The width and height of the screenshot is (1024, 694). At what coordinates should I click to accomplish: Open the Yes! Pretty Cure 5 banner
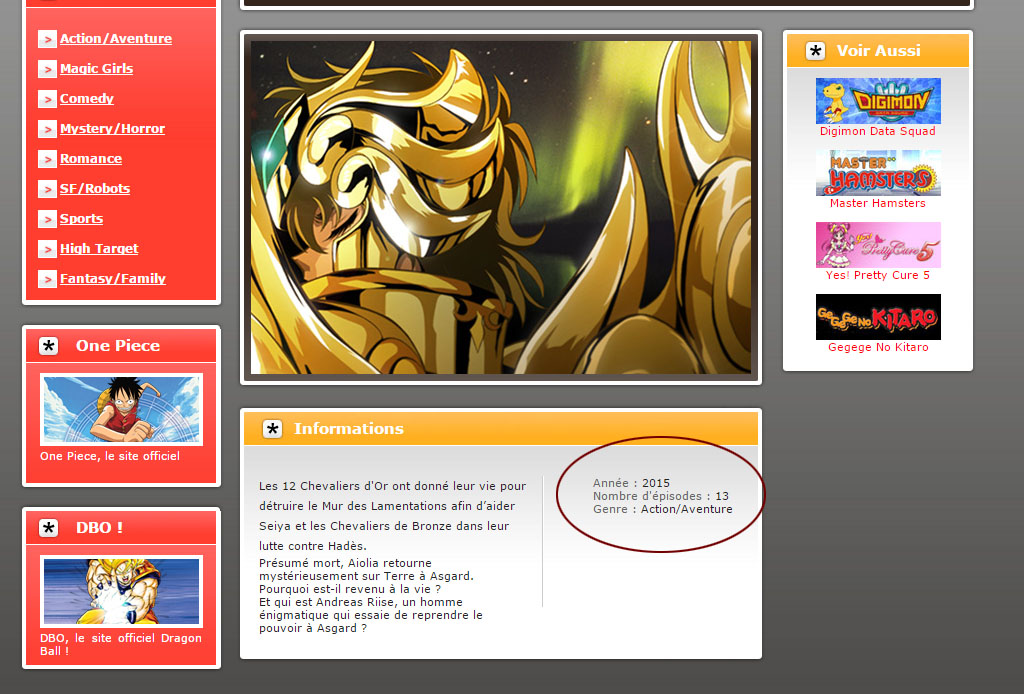(x=878, y=245)
